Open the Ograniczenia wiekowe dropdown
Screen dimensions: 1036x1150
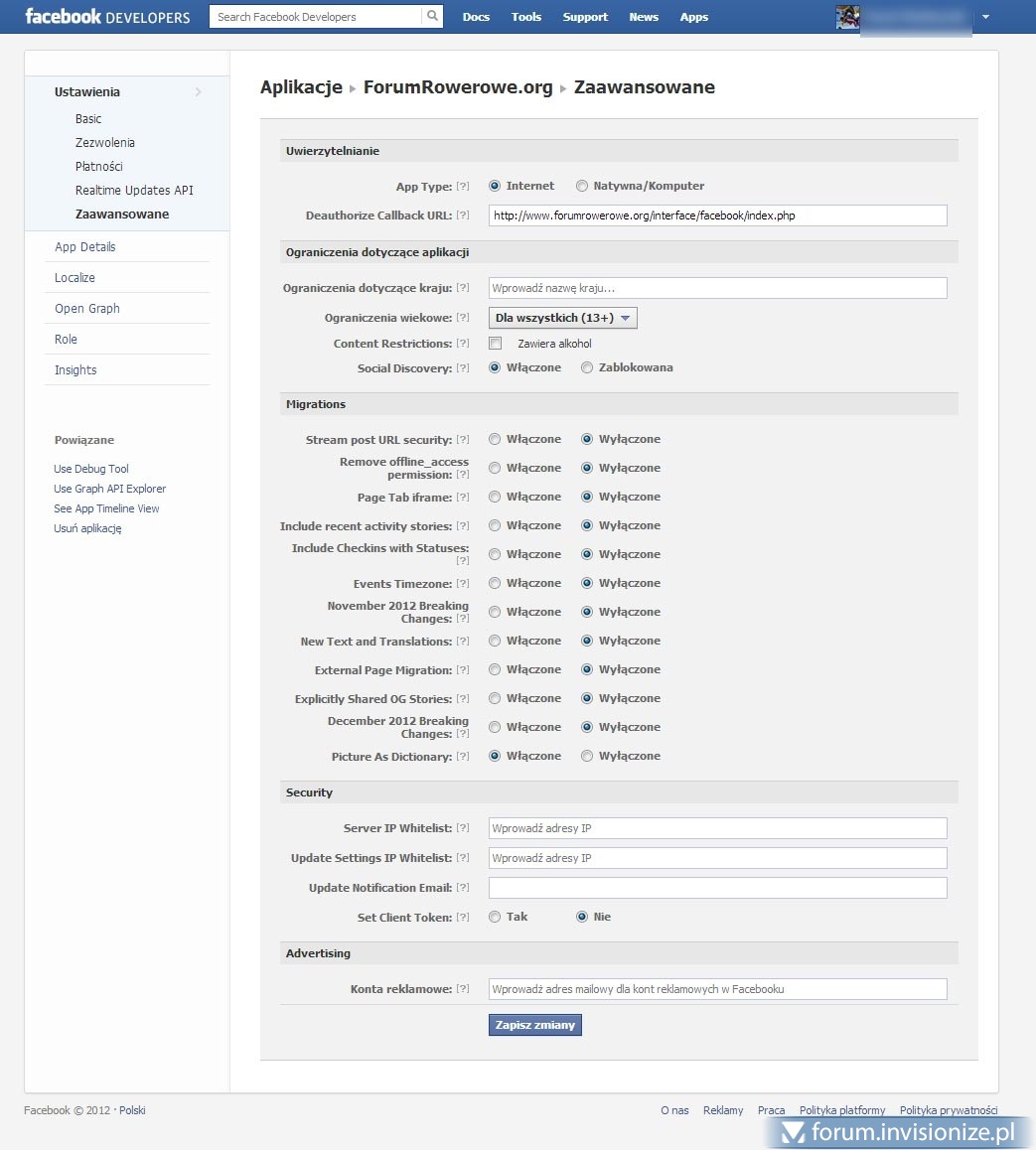[x=562, y=318]
